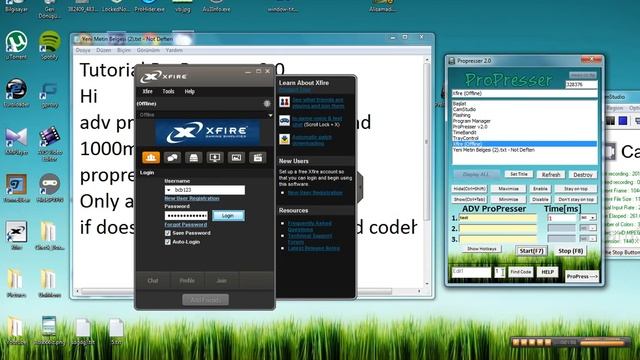Click Find Code button in ProPresser
This screenshot has height=360, width=640.
[x=520, y=272]
